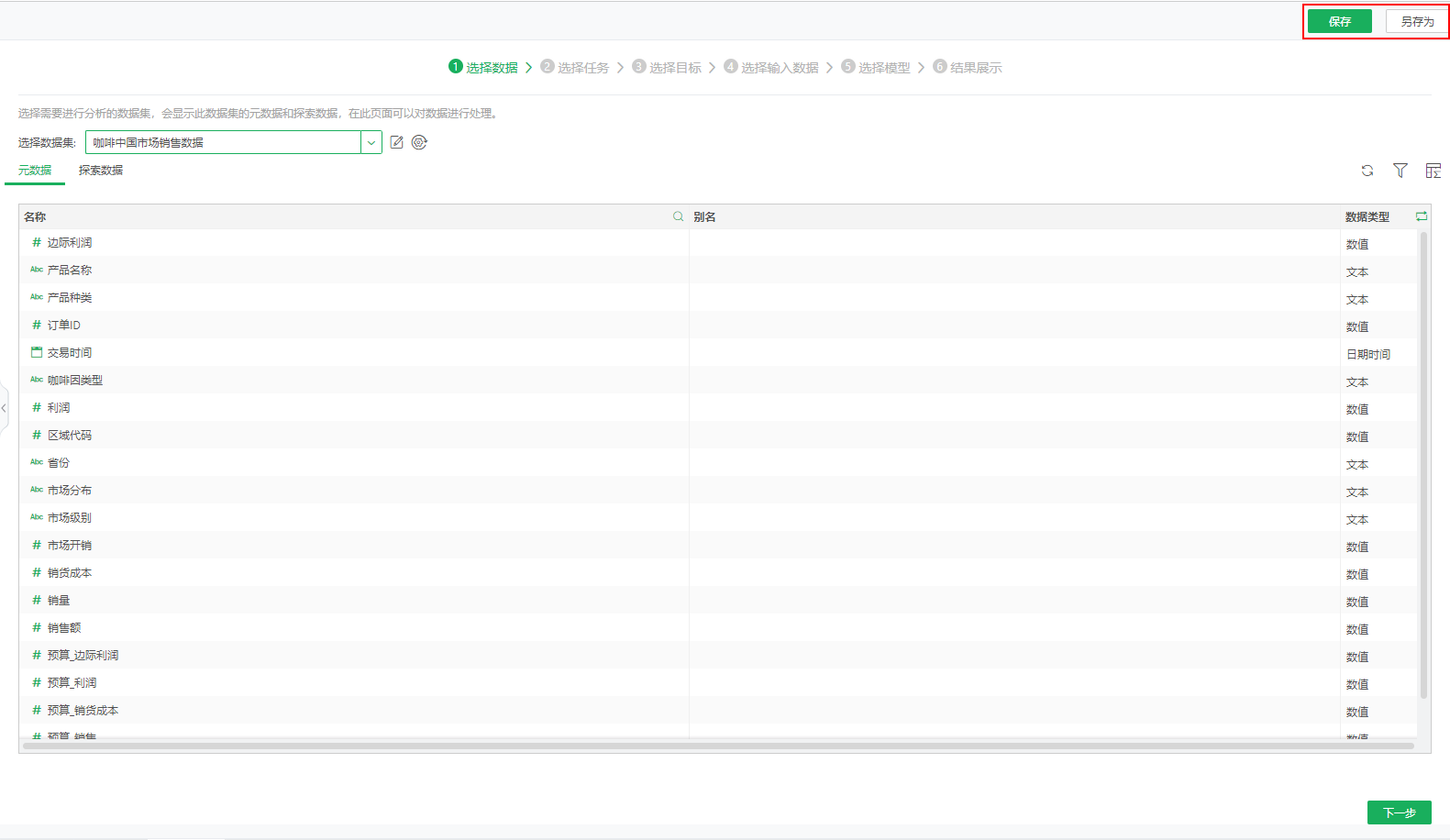Click the 下一步 button
Viewport: 1450px width, 840px height.
coord(1399,812)
